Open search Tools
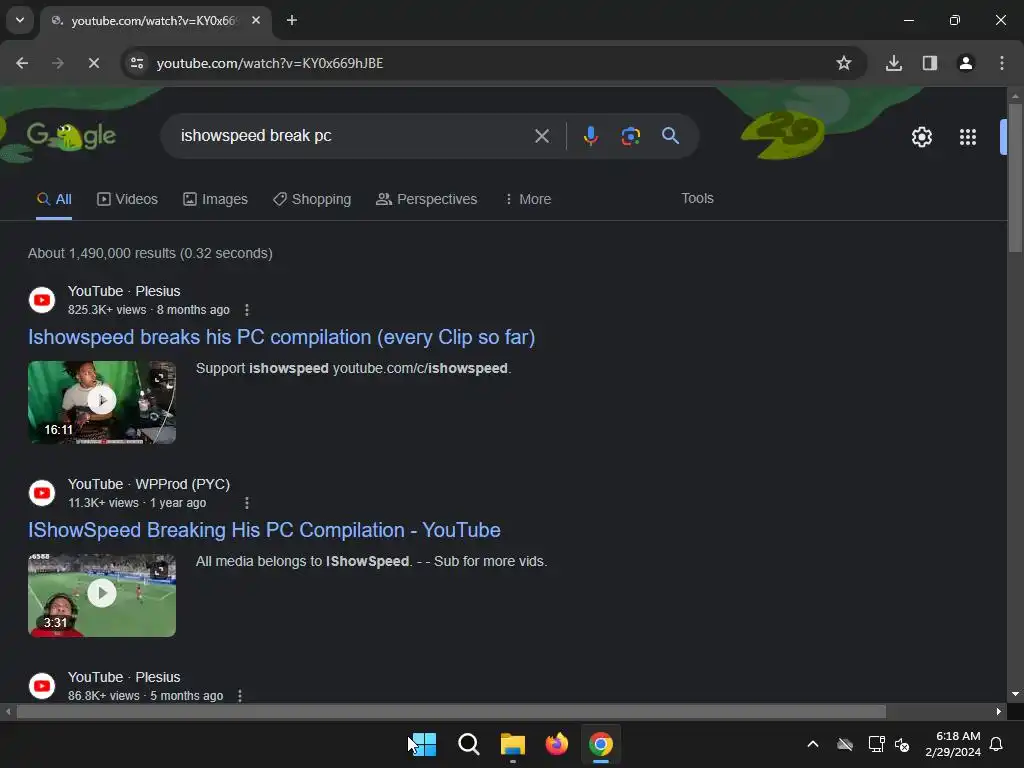Screen dimensions: 1024x768 697,199
